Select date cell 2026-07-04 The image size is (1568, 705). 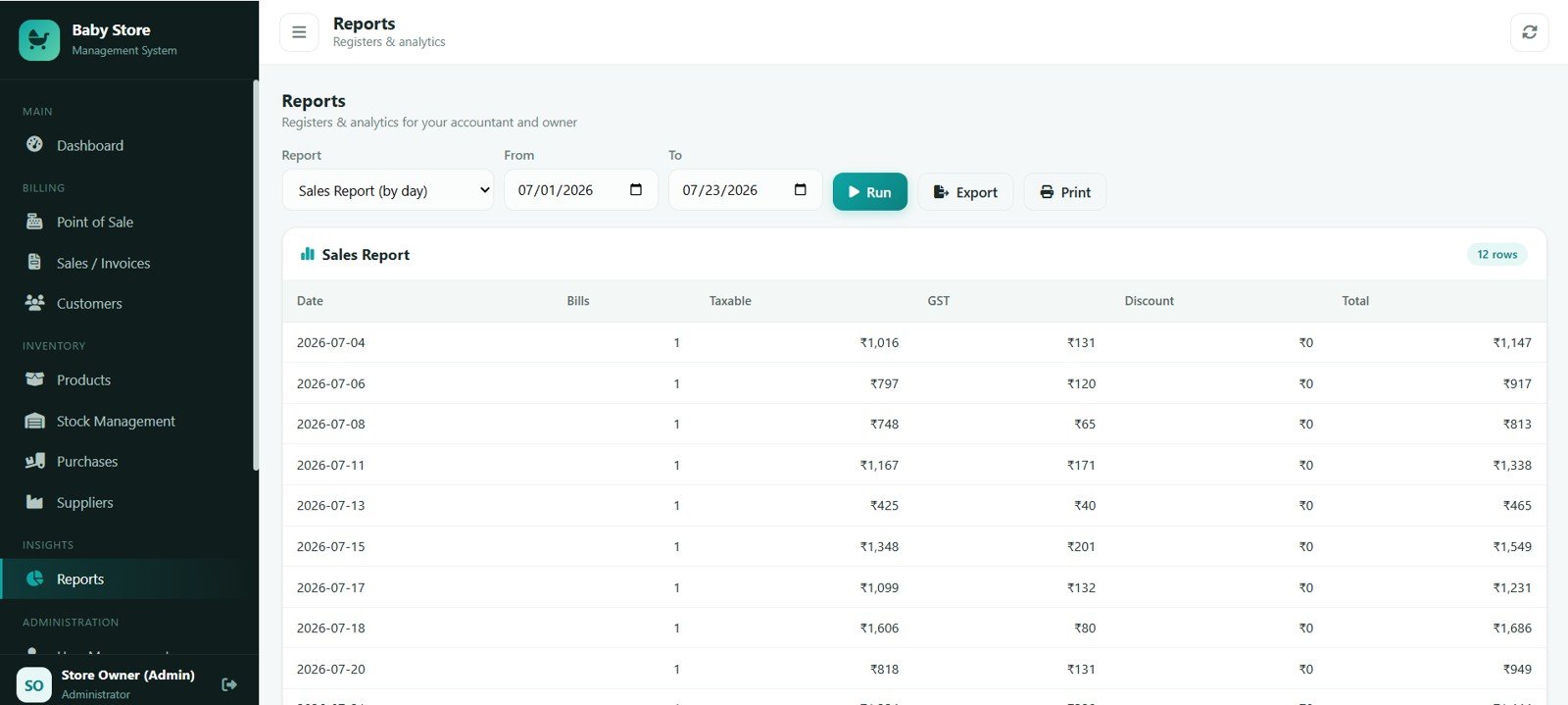click(331, 342)
